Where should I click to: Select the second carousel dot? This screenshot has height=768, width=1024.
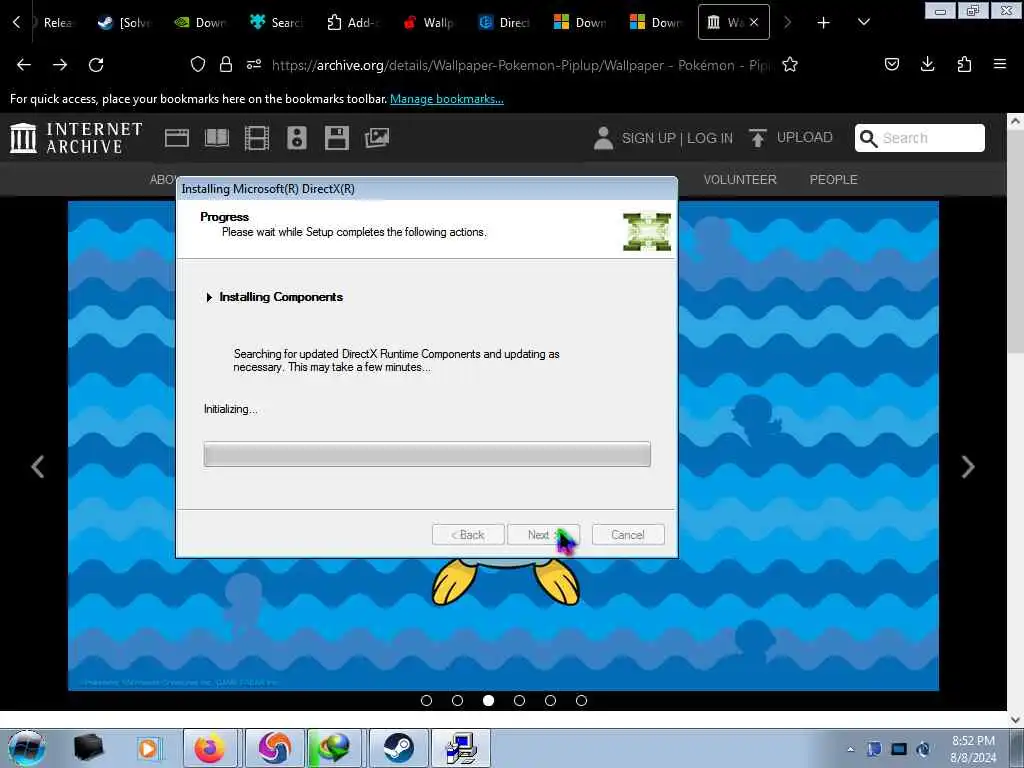457,700
